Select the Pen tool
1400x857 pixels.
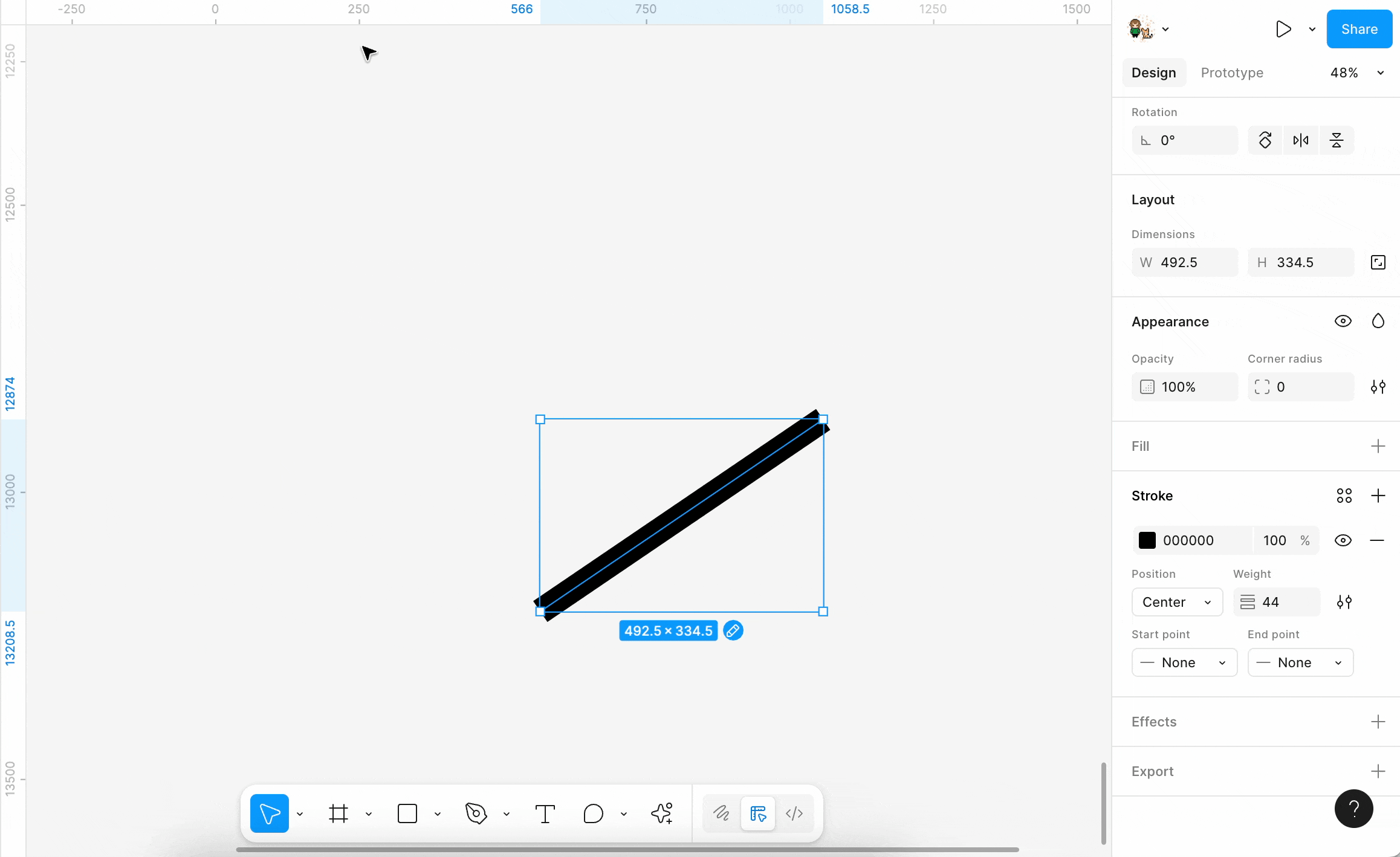(476, 813)
